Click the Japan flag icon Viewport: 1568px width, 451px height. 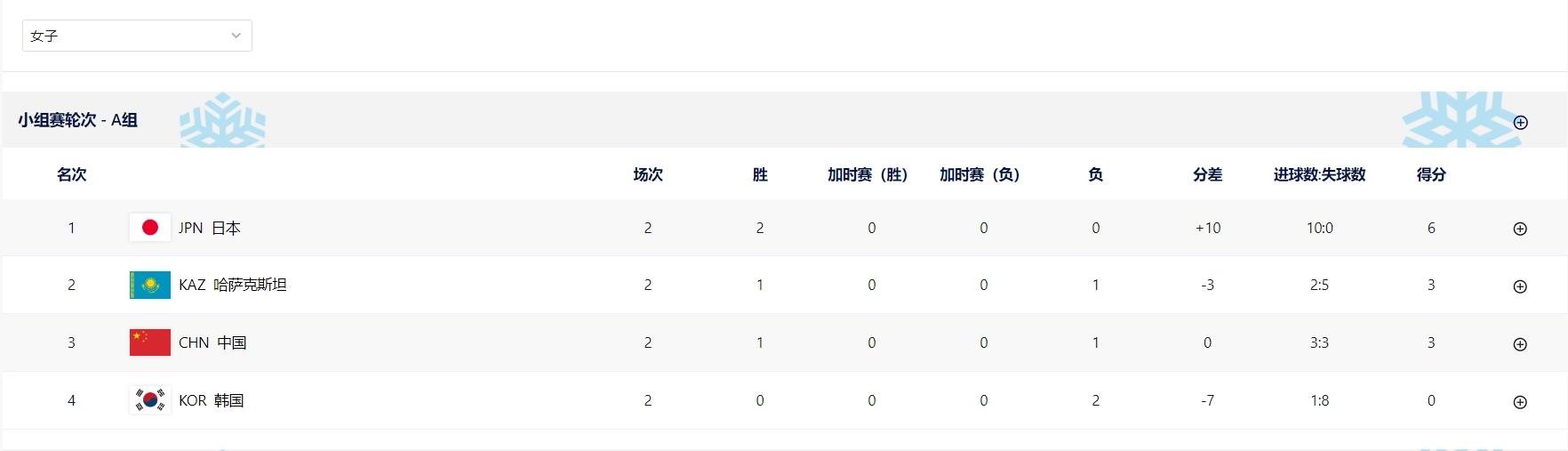click(x=149, y=228)
